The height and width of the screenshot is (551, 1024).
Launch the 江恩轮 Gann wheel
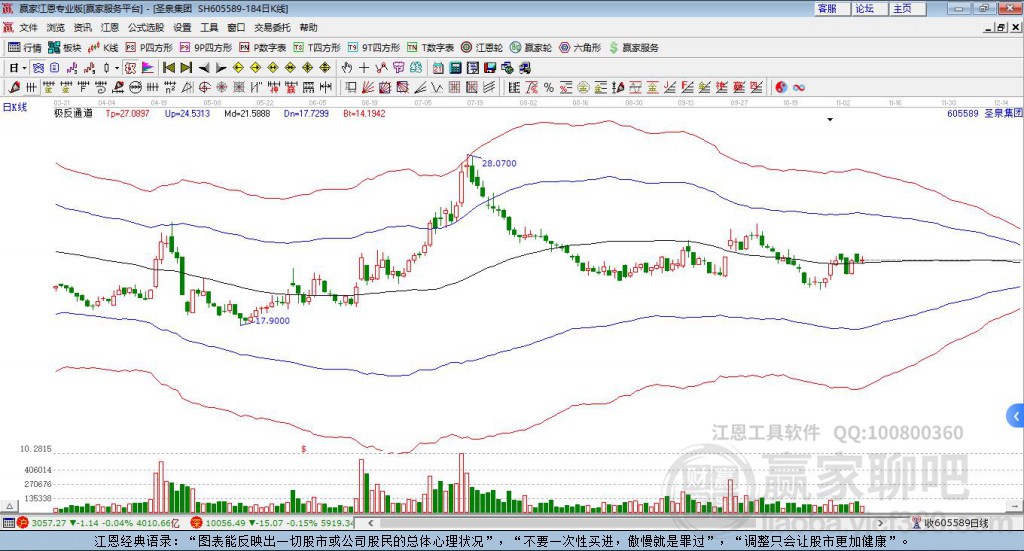[482, 48]
